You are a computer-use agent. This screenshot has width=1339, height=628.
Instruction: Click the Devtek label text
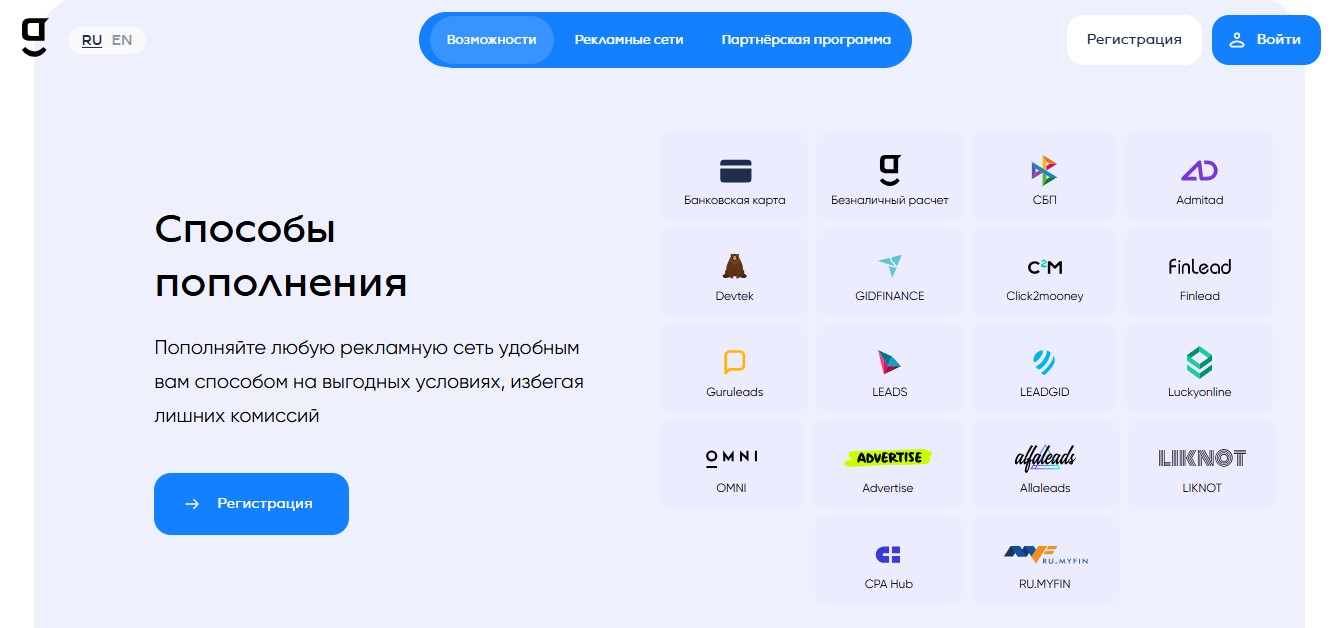point(735,296)
